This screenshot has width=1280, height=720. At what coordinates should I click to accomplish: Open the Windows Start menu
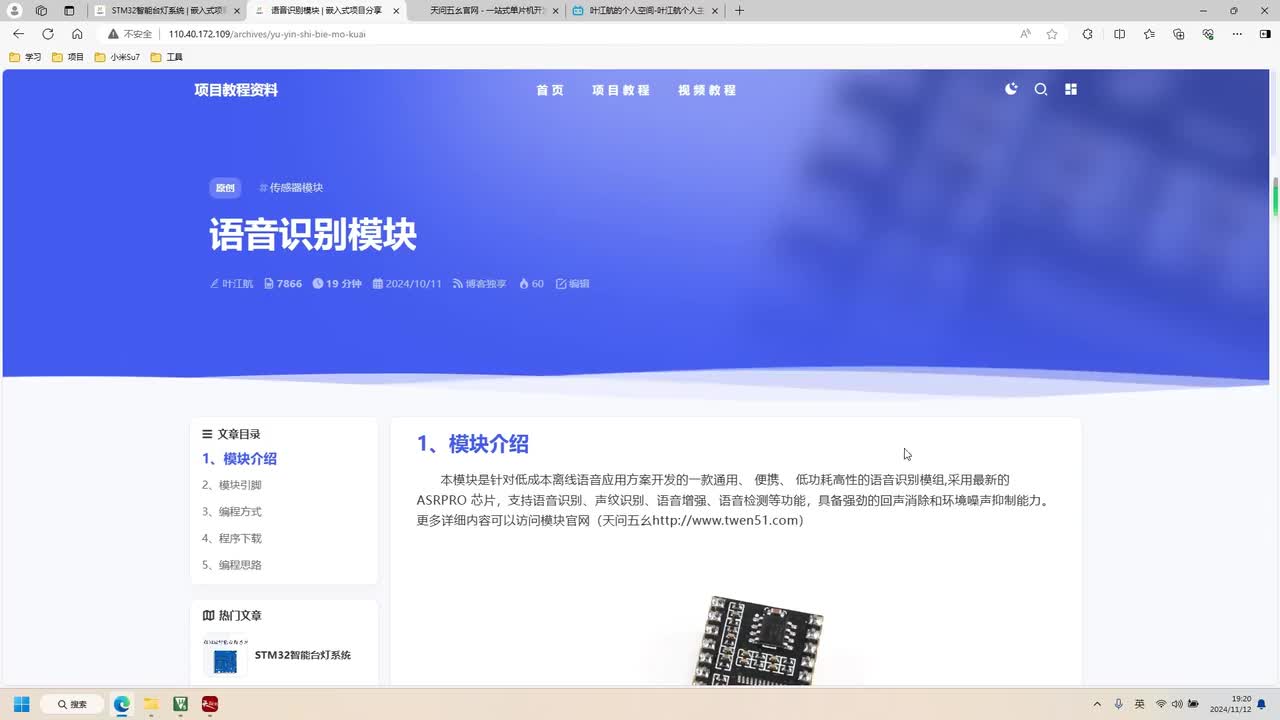point(21,704)
